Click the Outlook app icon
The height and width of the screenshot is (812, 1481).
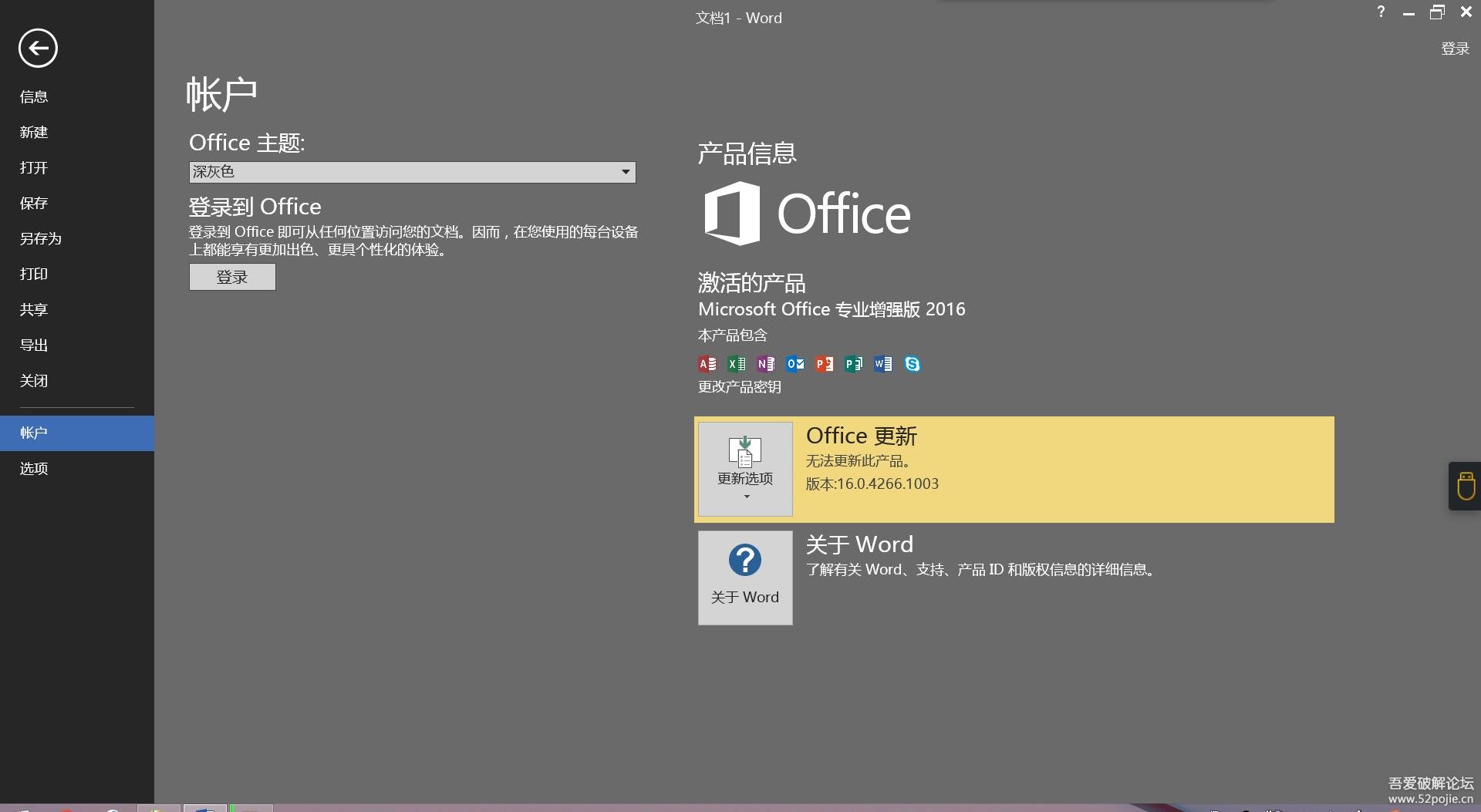[x=795, y=364]
